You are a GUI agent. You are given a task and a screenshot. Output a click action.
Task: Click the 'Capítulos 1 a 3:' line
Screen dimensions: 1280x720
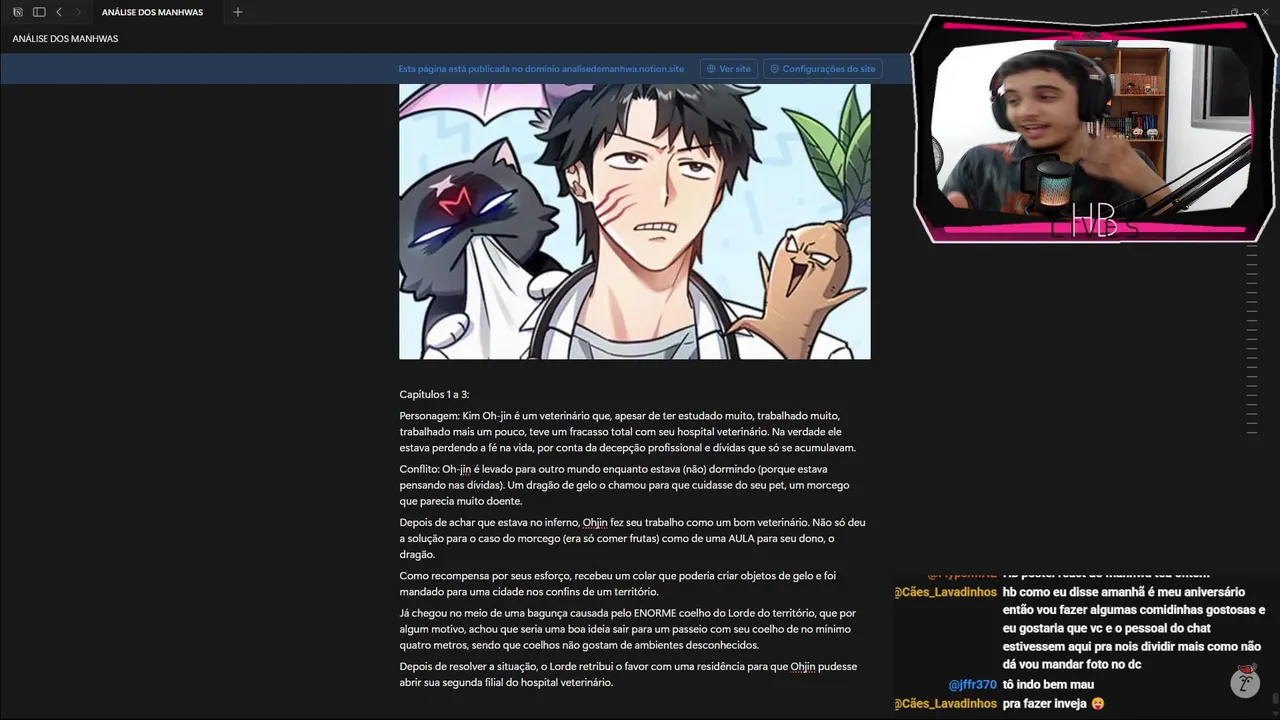pyautogui.click(x=434, y=395)
